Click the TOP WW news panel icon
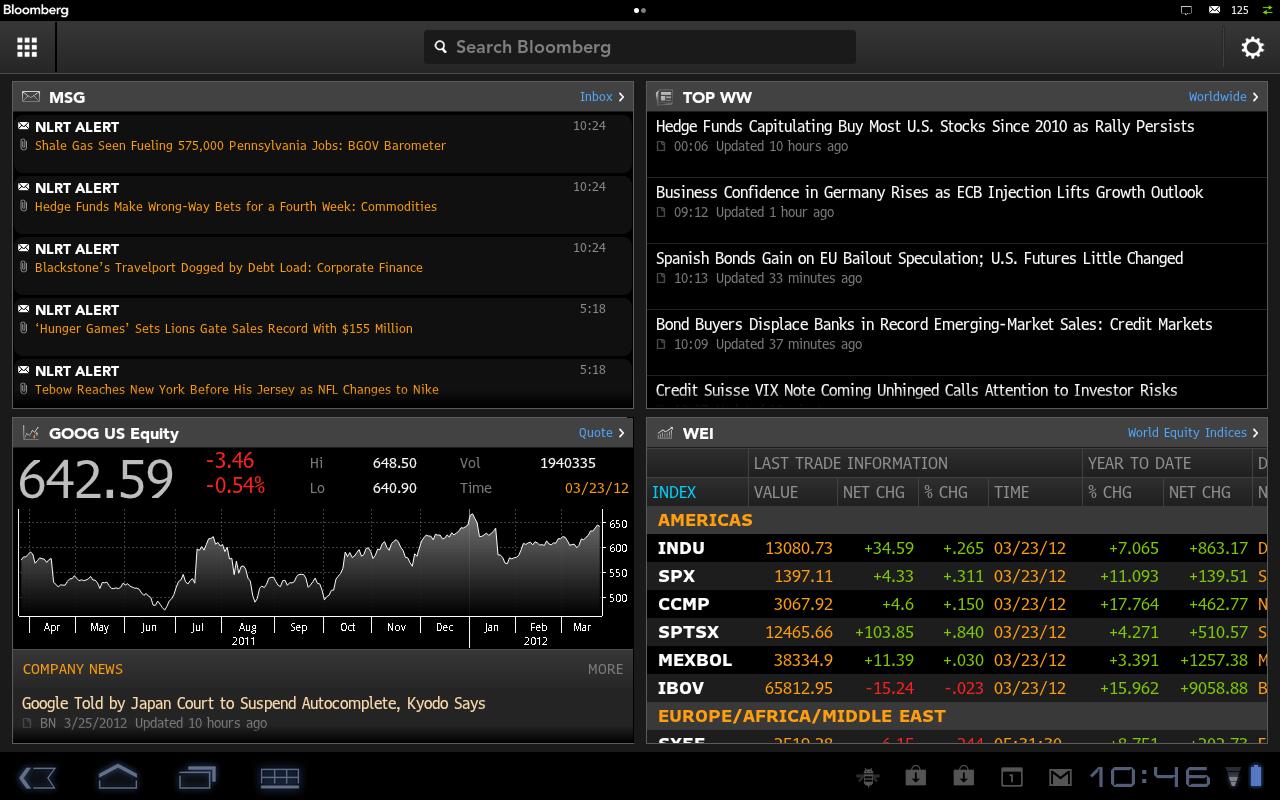The height and width of the screenshot is (800, 1280). (664, 97)
